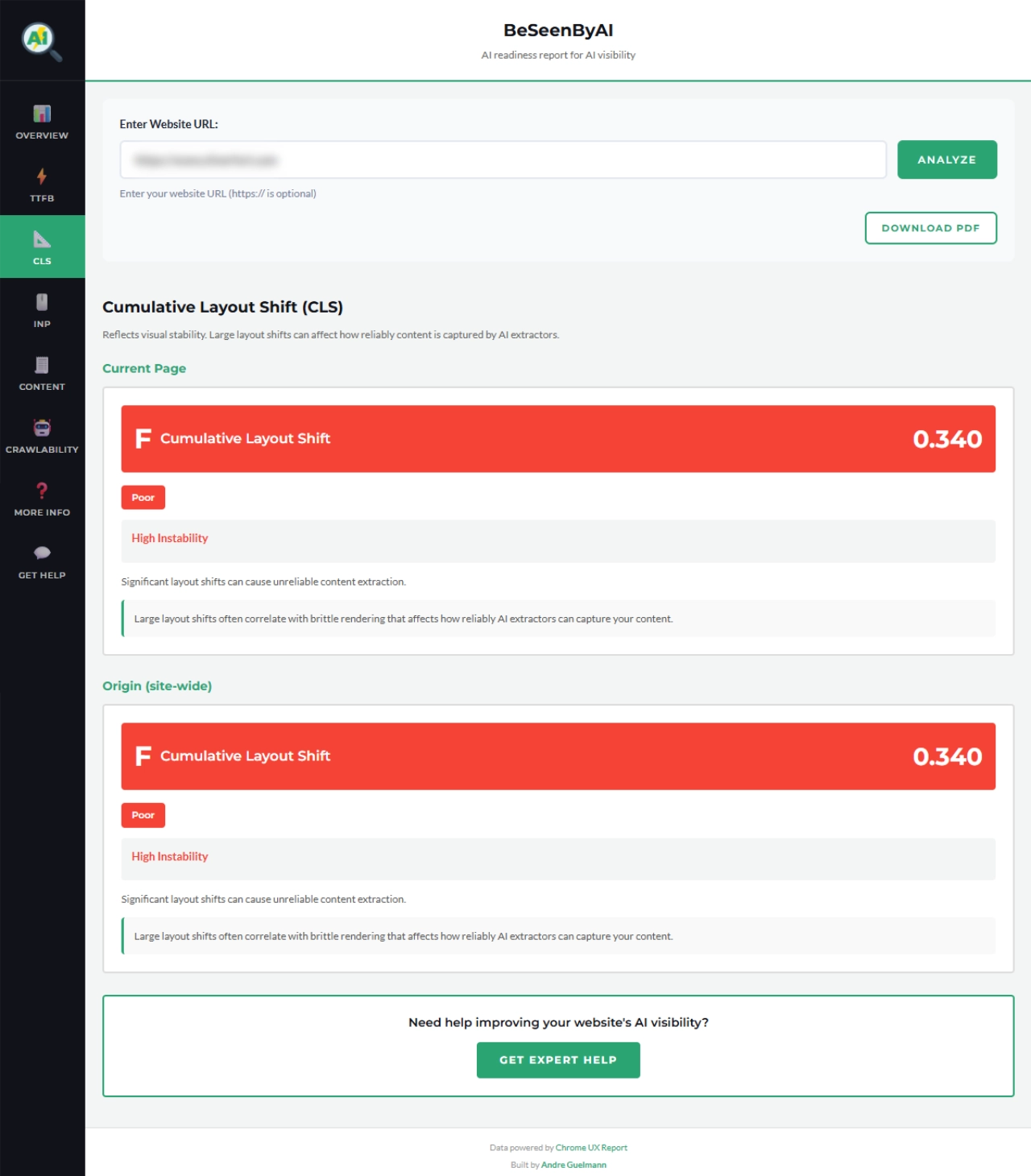Click inside the website URL input field
This screenshot has width=1031, height=1176.
click(x=502, y=159)
